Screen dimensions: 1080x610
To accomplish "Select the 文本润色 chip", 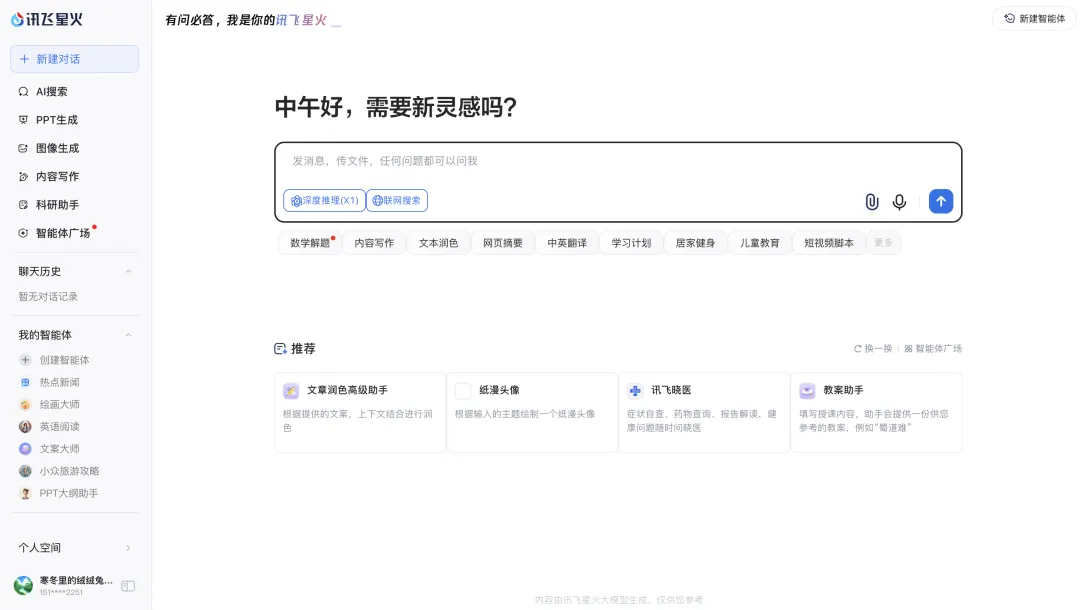I will [x=438, y=243].
